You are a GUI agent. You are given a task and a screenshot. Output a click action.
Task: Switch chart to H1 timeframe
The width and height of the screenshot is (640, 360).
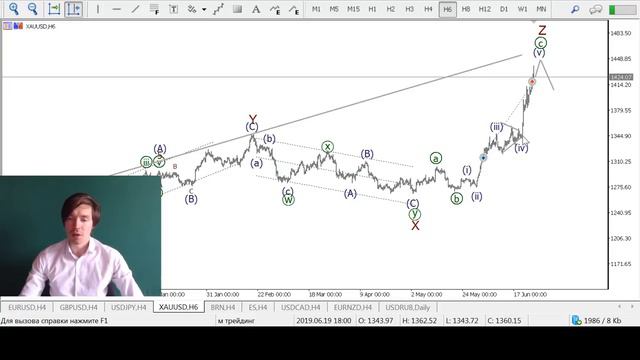[x=372, y=9]
